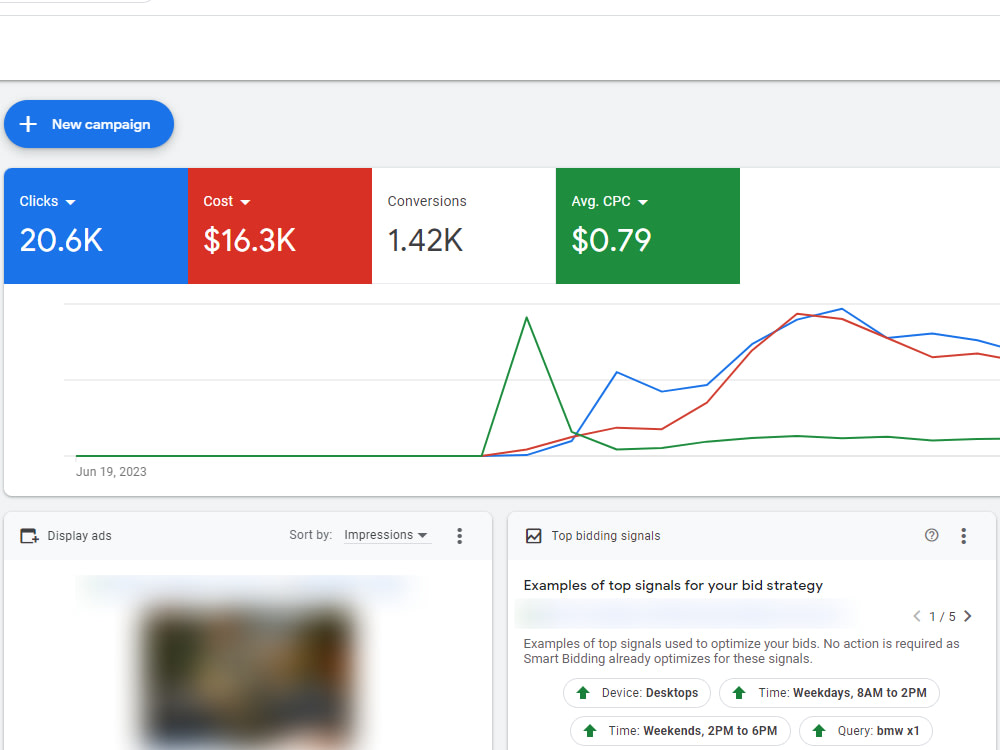Click the 1 / 5 page indicator

tap(942, 617)
